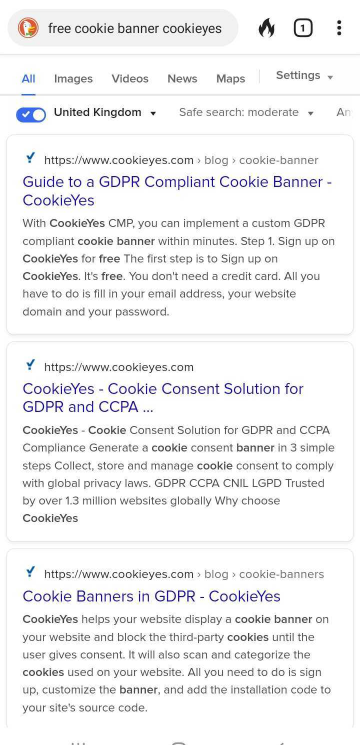
Task: Click the CookieYes favicon of third result
Action: coord(30,573)
